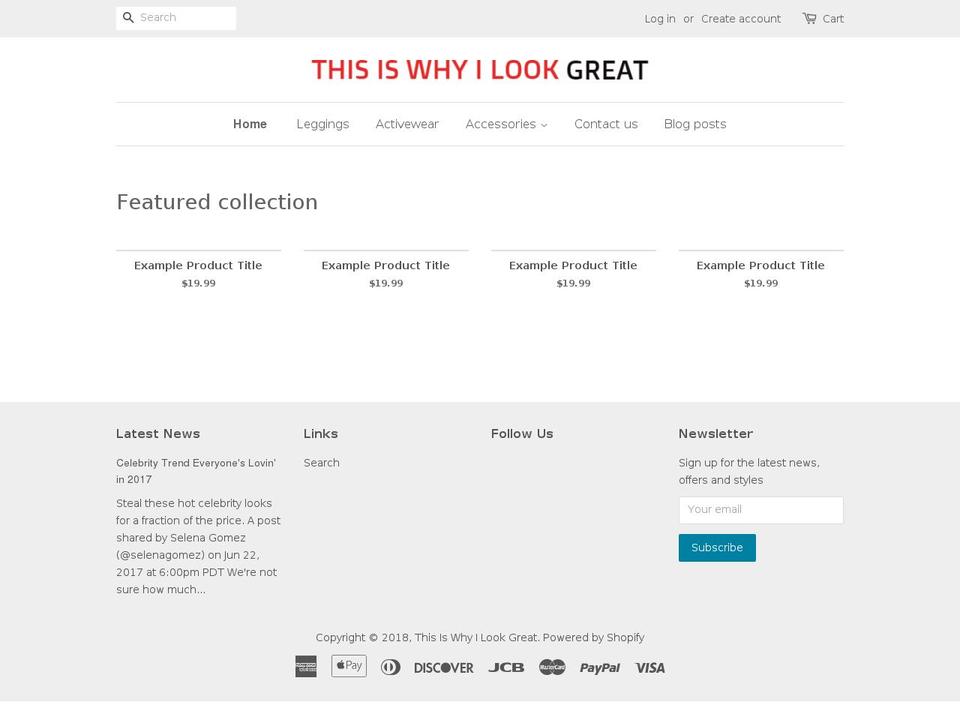Click the Follow Us heading
This screenshot has height=720, width=960.
pos(522,433)
